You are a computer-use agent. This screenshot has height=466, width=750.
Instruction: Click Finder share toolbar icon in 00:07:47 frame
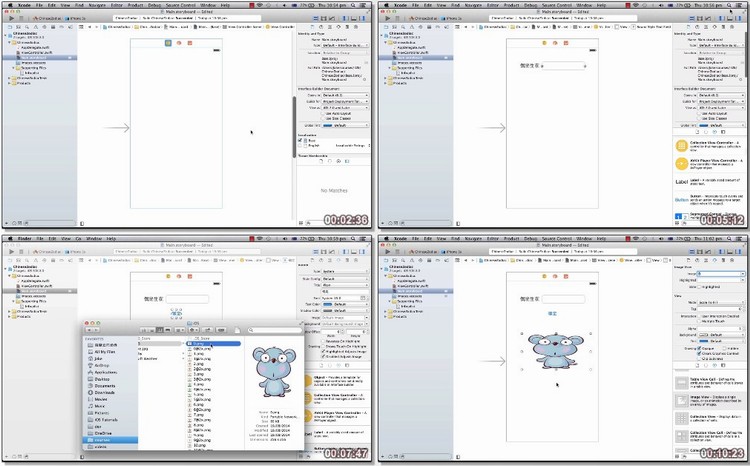coord(208,330)
